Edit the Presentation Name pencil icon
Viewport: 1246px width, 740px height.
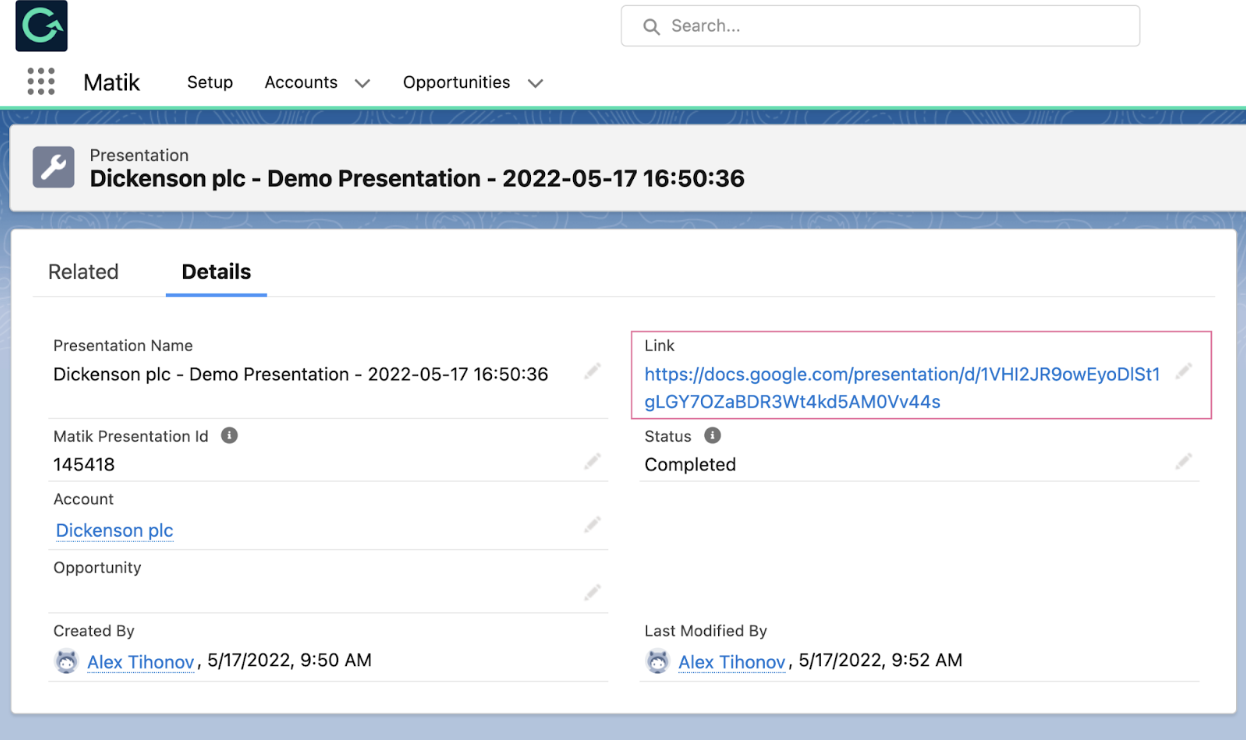coord(593,371)
